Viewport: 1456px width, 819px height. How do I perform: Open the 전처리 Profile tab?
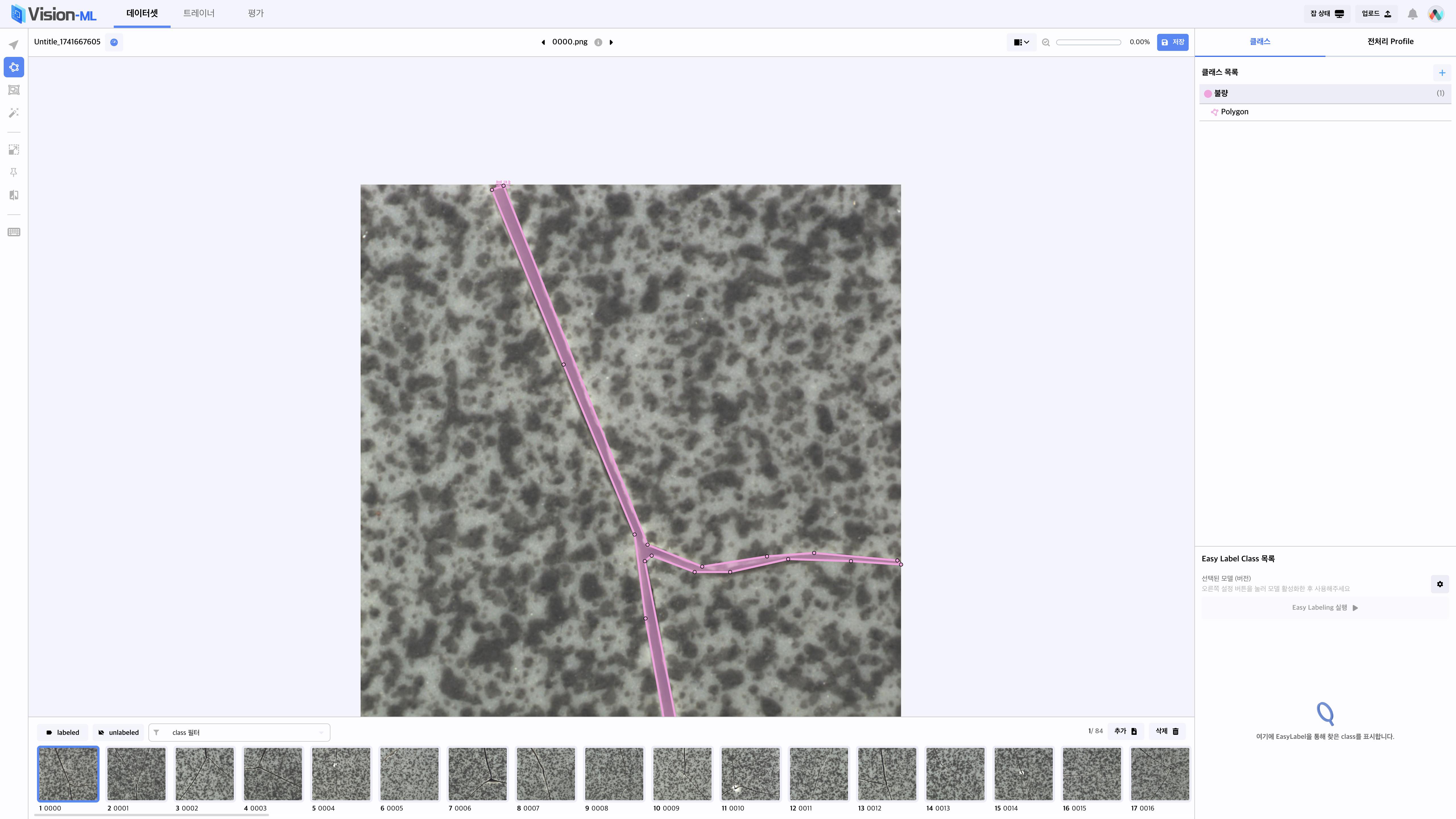click(1390, 42)
